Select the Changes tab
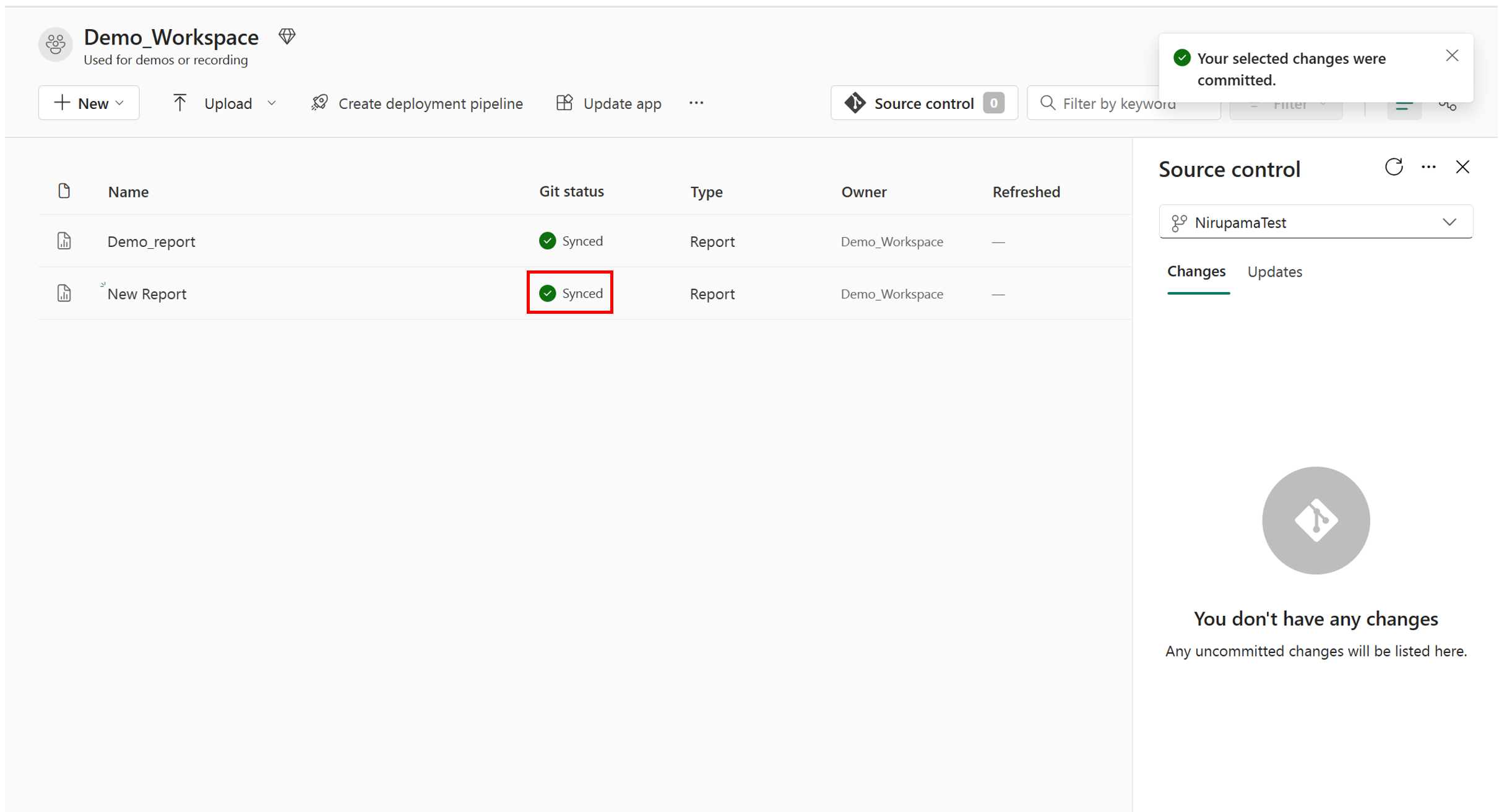Image resolution: width=1499 pixels, height=812 pixels. click(1196, 272)
